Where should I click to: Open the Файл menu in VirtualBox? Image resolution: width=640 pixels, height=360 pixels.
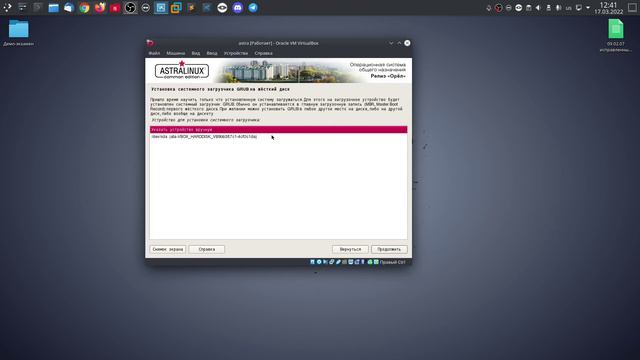[154, 53]
